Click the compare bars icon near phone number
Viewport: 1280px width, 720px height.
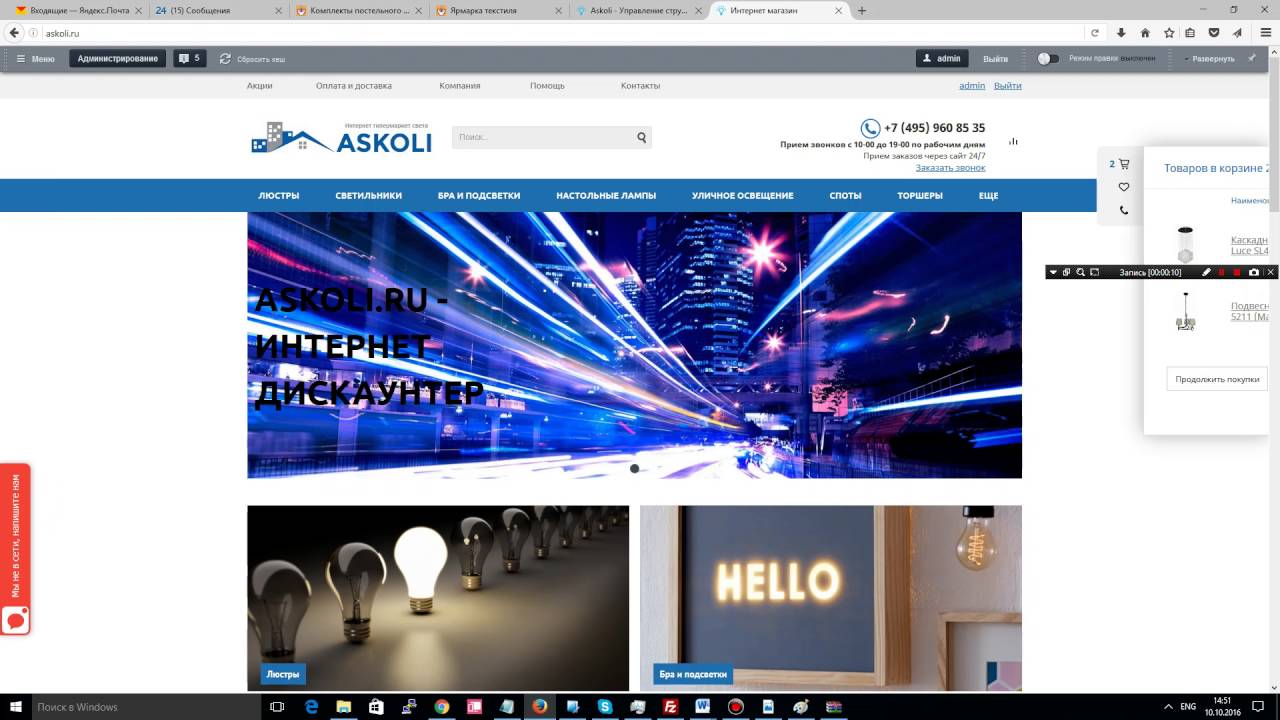[x=1013, y=141]
